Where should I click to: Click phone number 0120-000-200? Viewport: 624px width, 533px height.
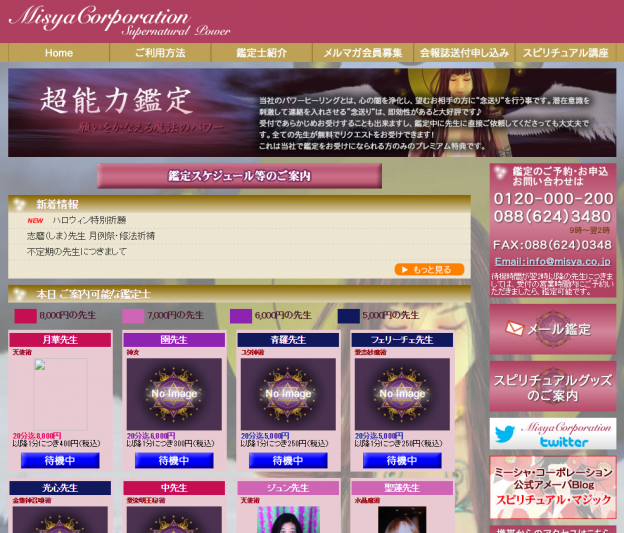553,198
